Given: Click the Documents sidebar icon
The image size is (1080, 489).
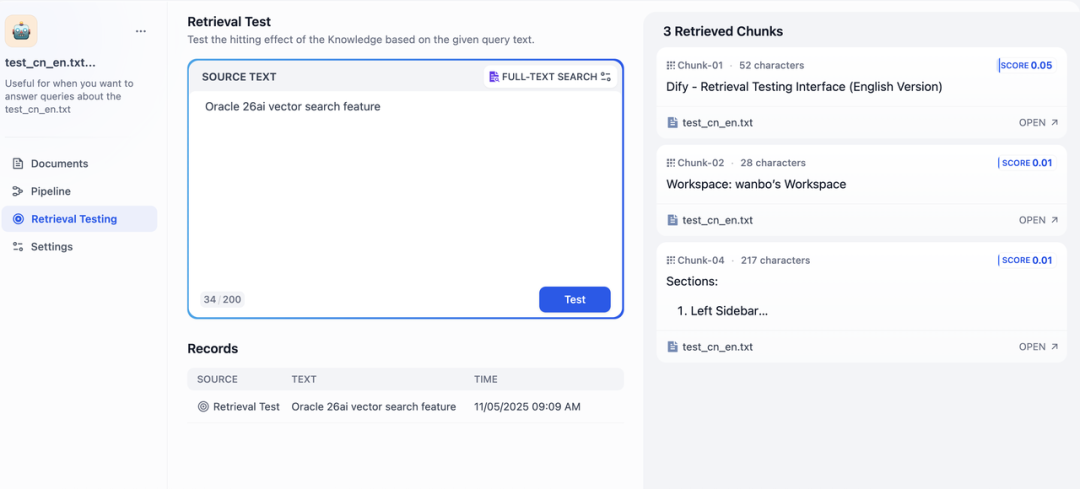Looking at the screenshot, I should pos(18,163).
